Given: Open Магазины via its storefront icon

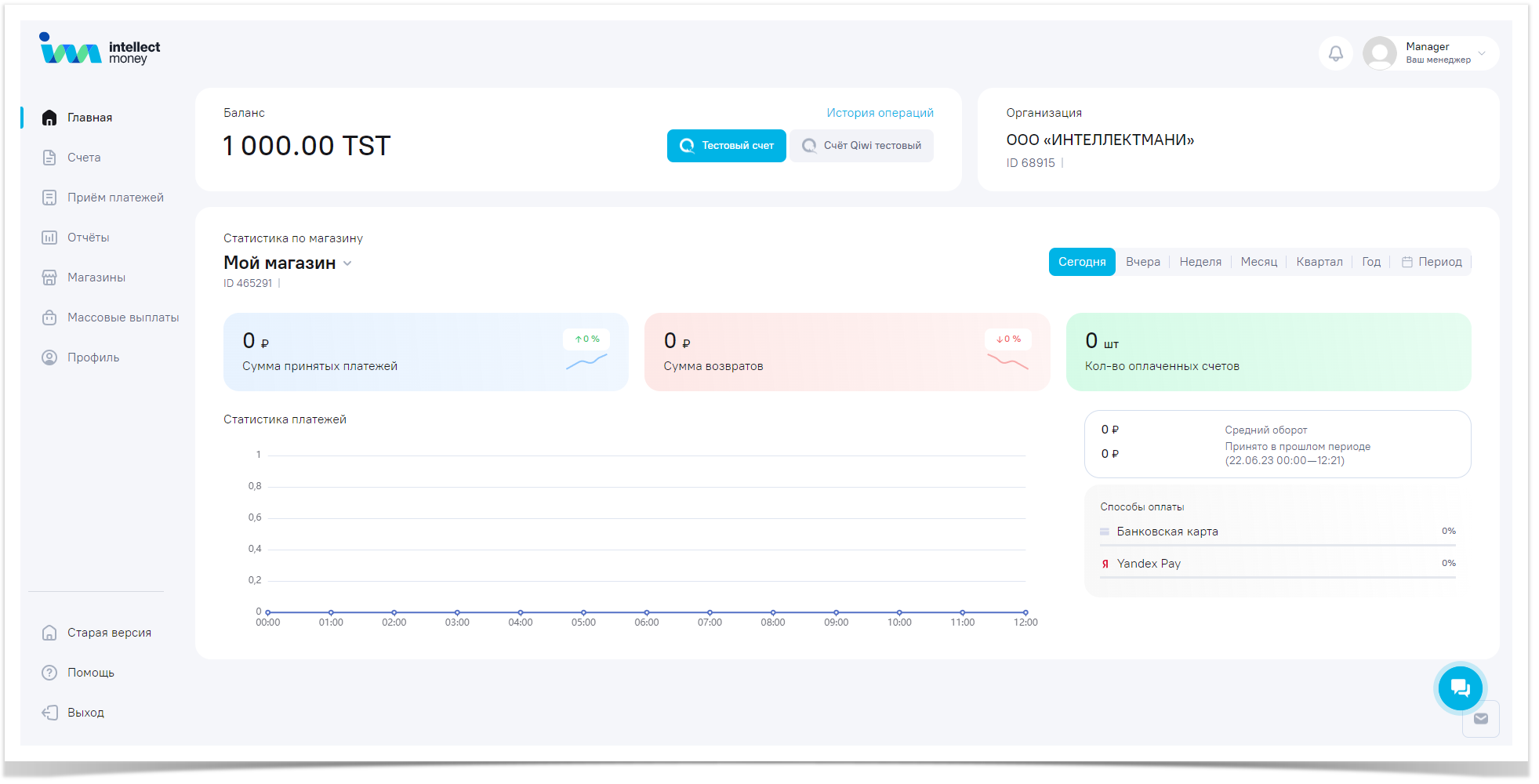Looking at the screenshot, I should coord(49,278).
